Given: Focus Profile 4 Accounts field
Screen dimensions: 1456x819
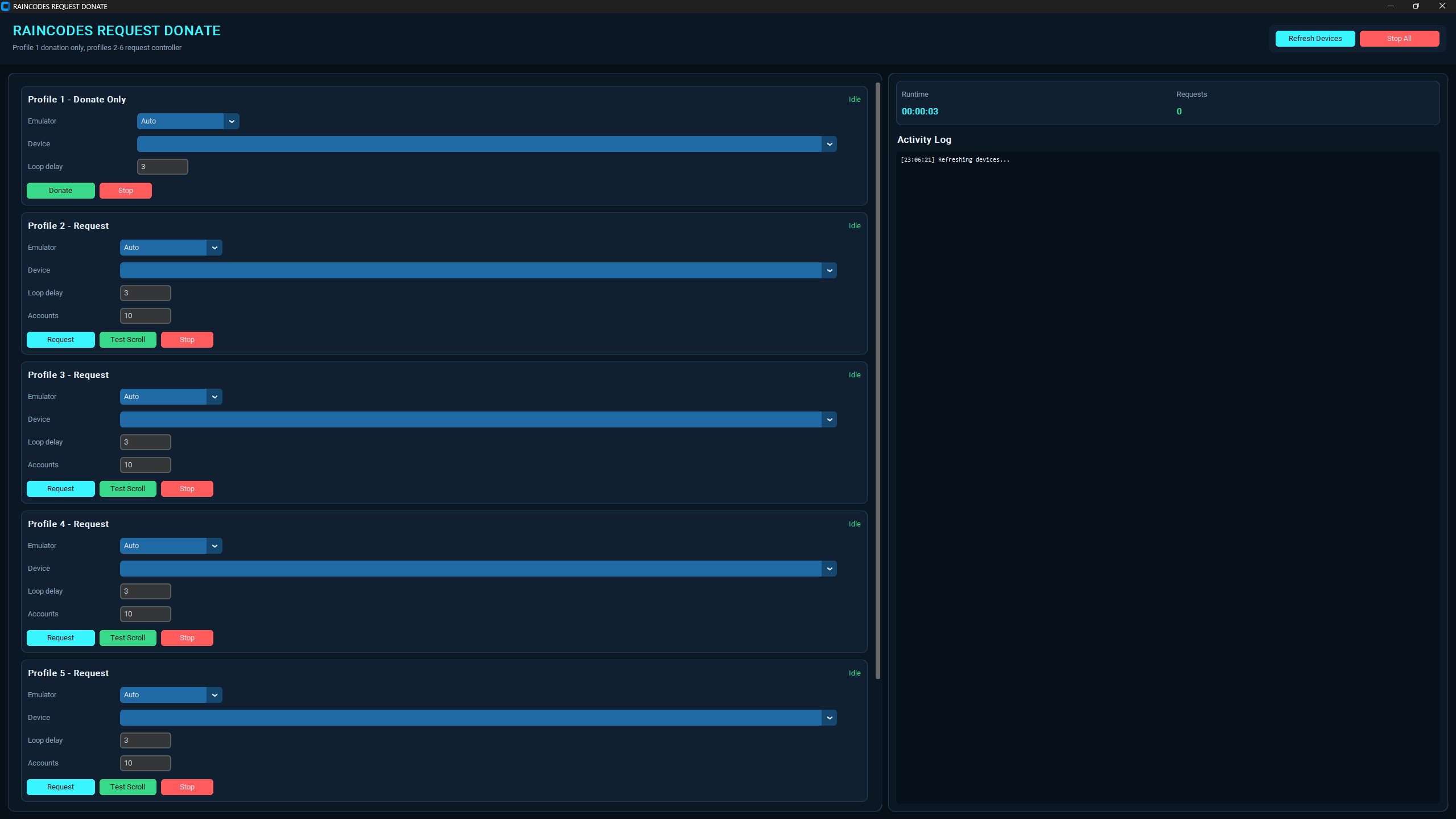Looking at the screenshot, I should [x=145, y=614].
